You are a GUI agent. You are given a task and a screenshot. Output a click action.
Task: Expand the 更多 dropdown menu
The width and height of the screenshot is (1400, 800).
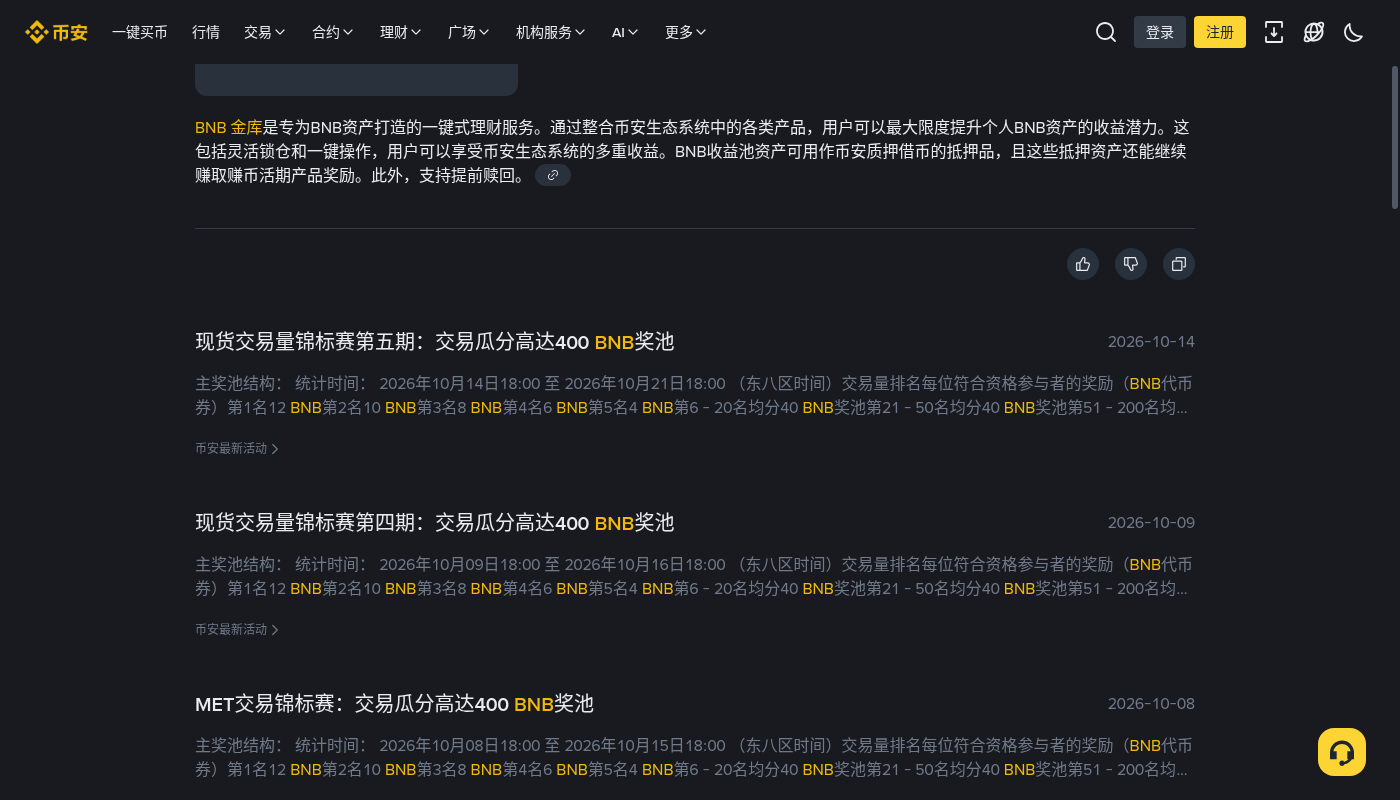click(x=686, y=32)
